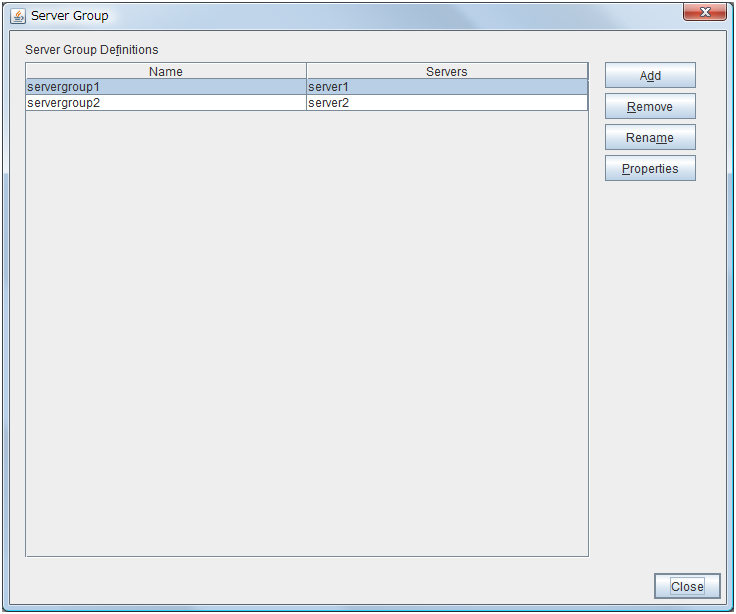Remove the selected server group
Screen dimensions: 736x614
[650, 106]
